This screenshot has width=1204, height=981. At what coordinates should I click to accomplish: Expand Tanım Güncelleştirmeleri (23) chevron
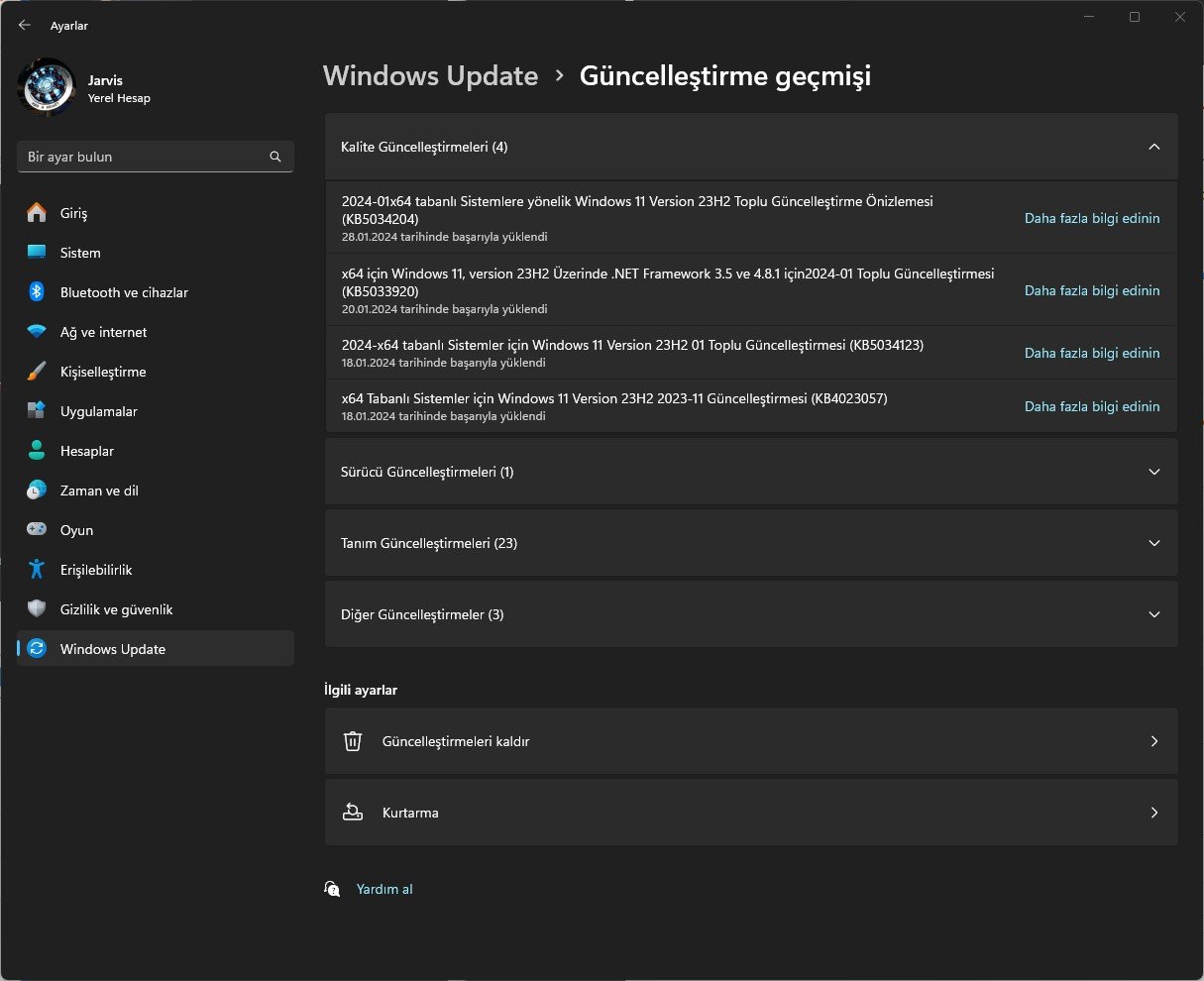pos(1153,543)
